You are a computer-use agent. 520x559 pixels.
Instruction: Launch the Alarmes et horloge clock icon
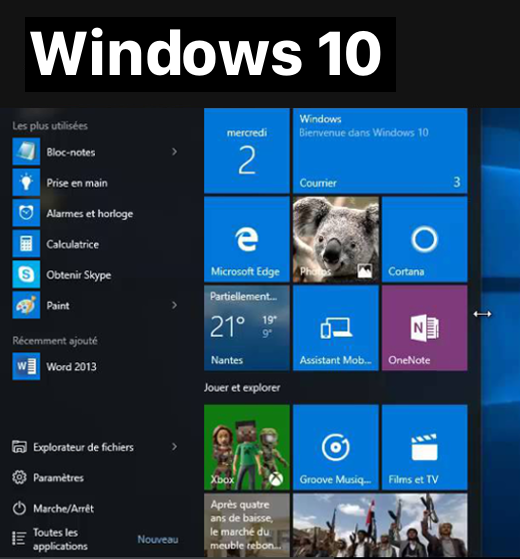(x=26, y=213)
